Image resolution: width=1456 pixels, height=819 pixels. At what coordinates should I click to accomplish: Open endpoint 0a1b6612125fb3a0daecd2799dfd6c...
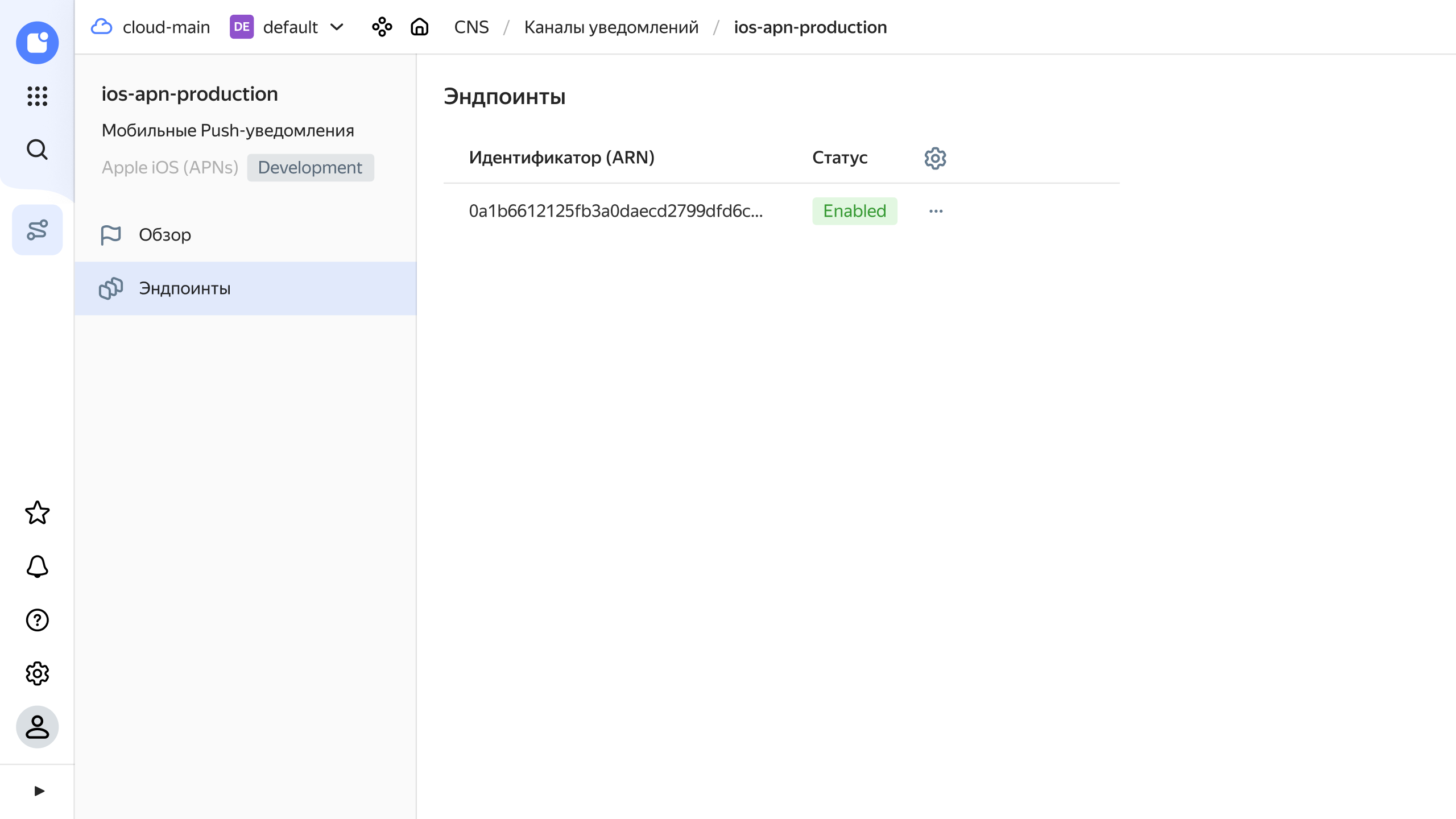tap(615, 211)
